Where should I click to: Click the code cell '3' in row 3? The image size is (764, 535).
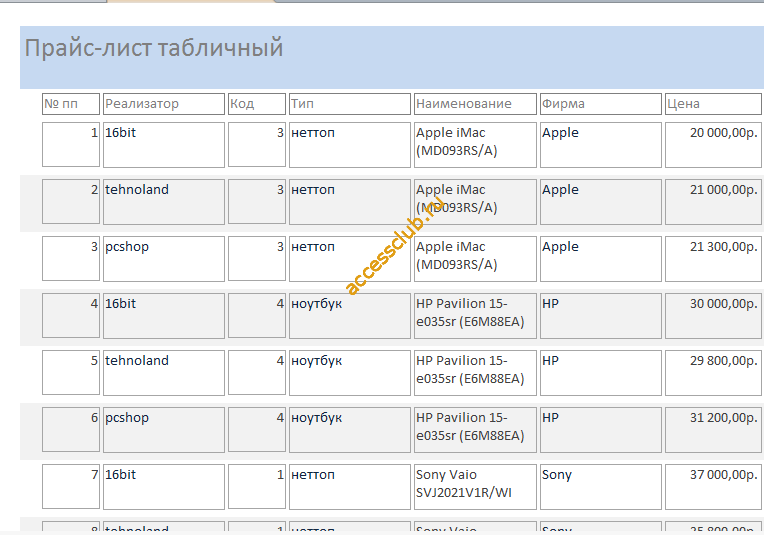tap(257, 259)
